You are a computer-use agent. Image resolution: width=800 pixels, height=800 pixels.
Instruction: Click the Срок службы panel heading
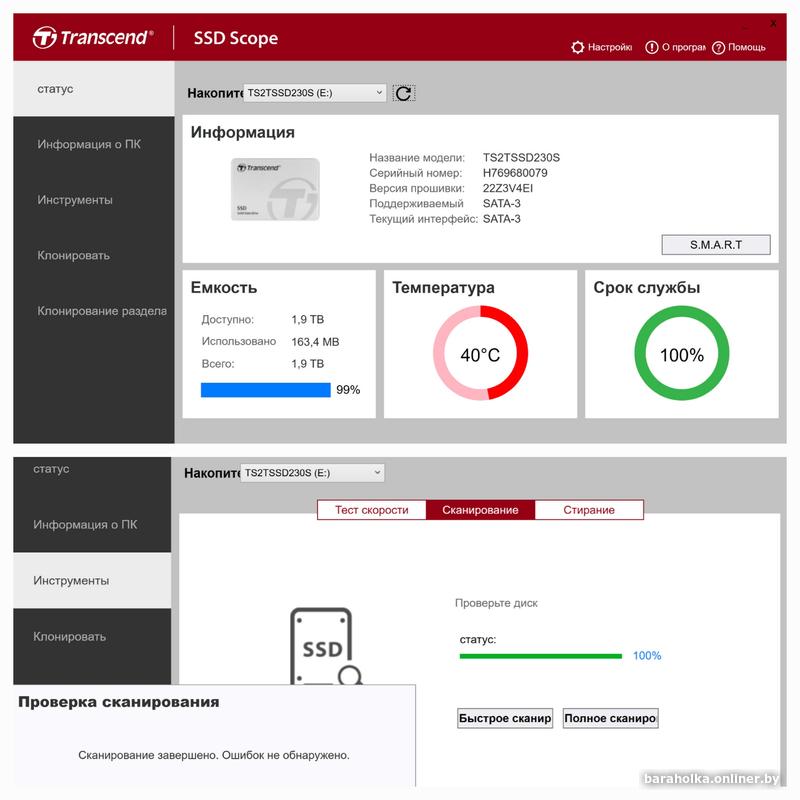pyautogui.click(x=646, y=288)
